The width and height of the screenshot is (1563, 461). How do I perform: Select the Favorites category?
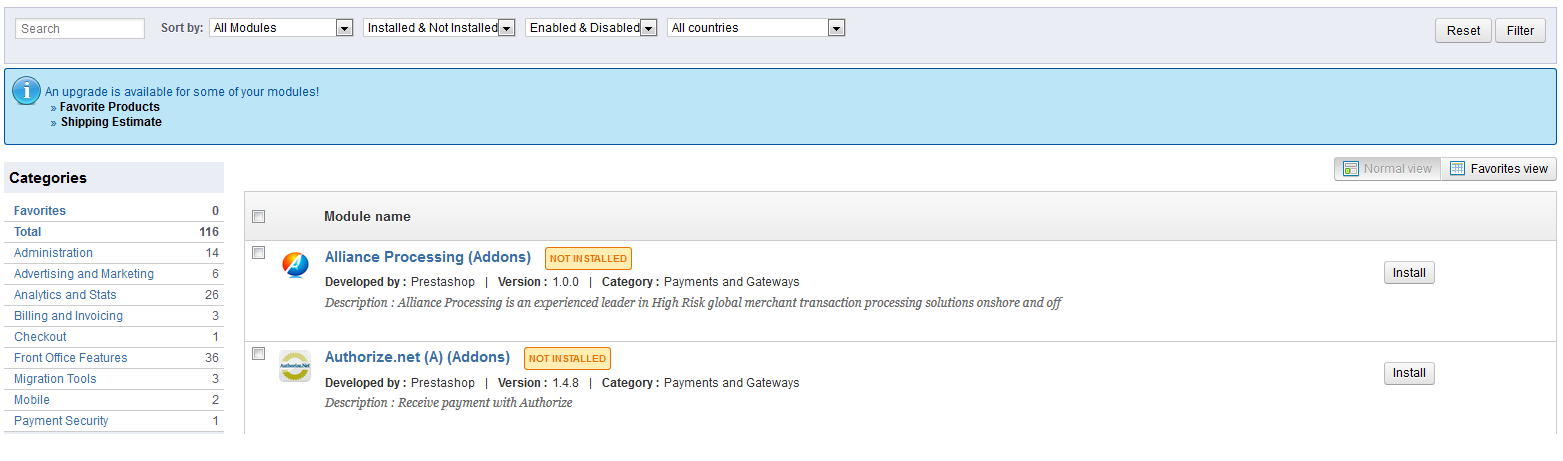40,211
